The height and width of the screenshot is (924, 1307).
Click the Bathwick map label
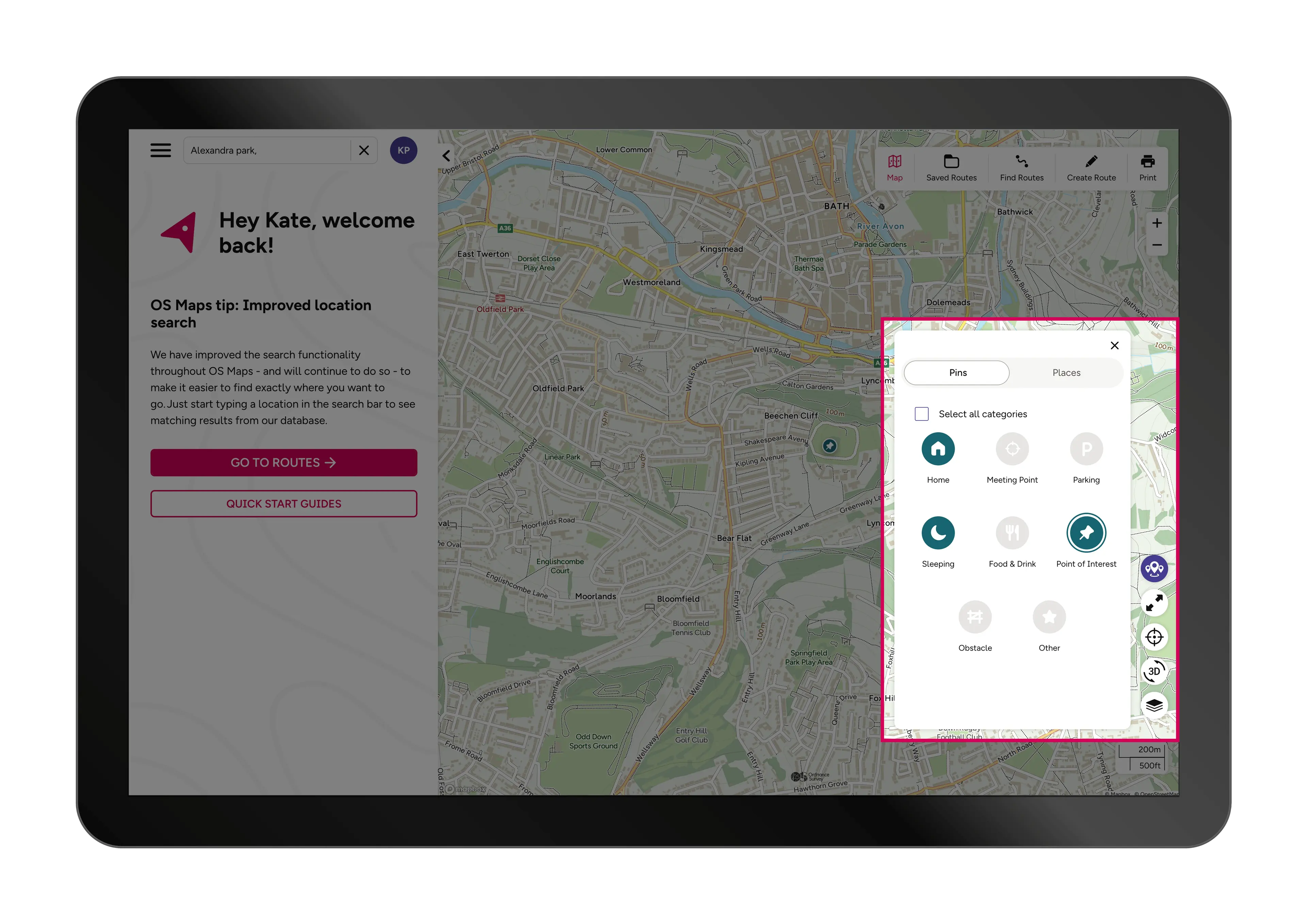click(x=1014, y=212)
